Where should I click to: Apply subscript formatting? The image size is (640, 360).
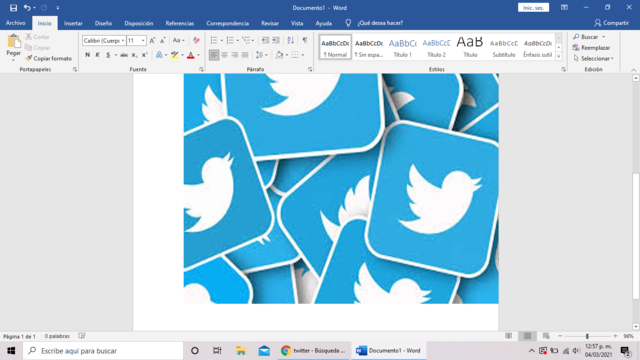(134, 55)
